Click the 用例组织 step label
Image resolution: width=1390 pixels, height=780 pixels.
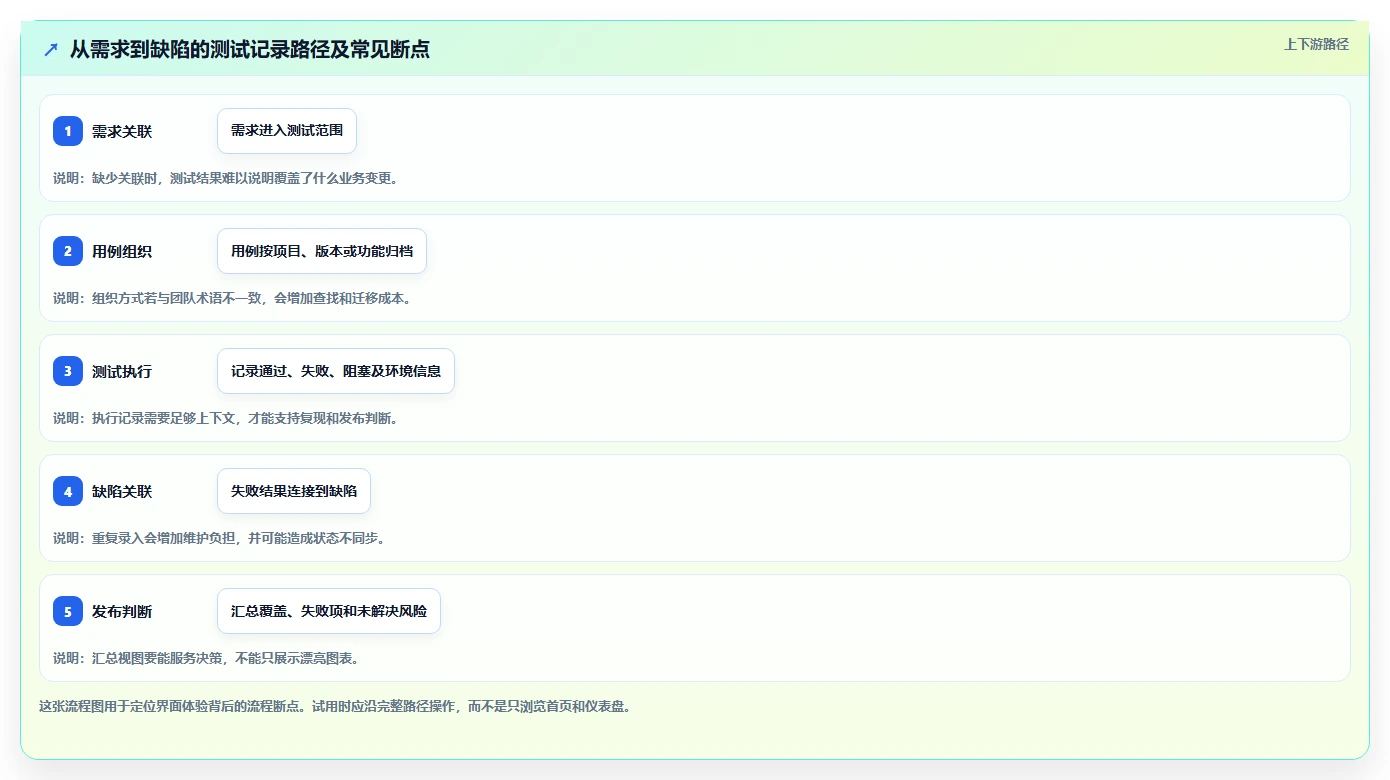click(x=122, y=251)
